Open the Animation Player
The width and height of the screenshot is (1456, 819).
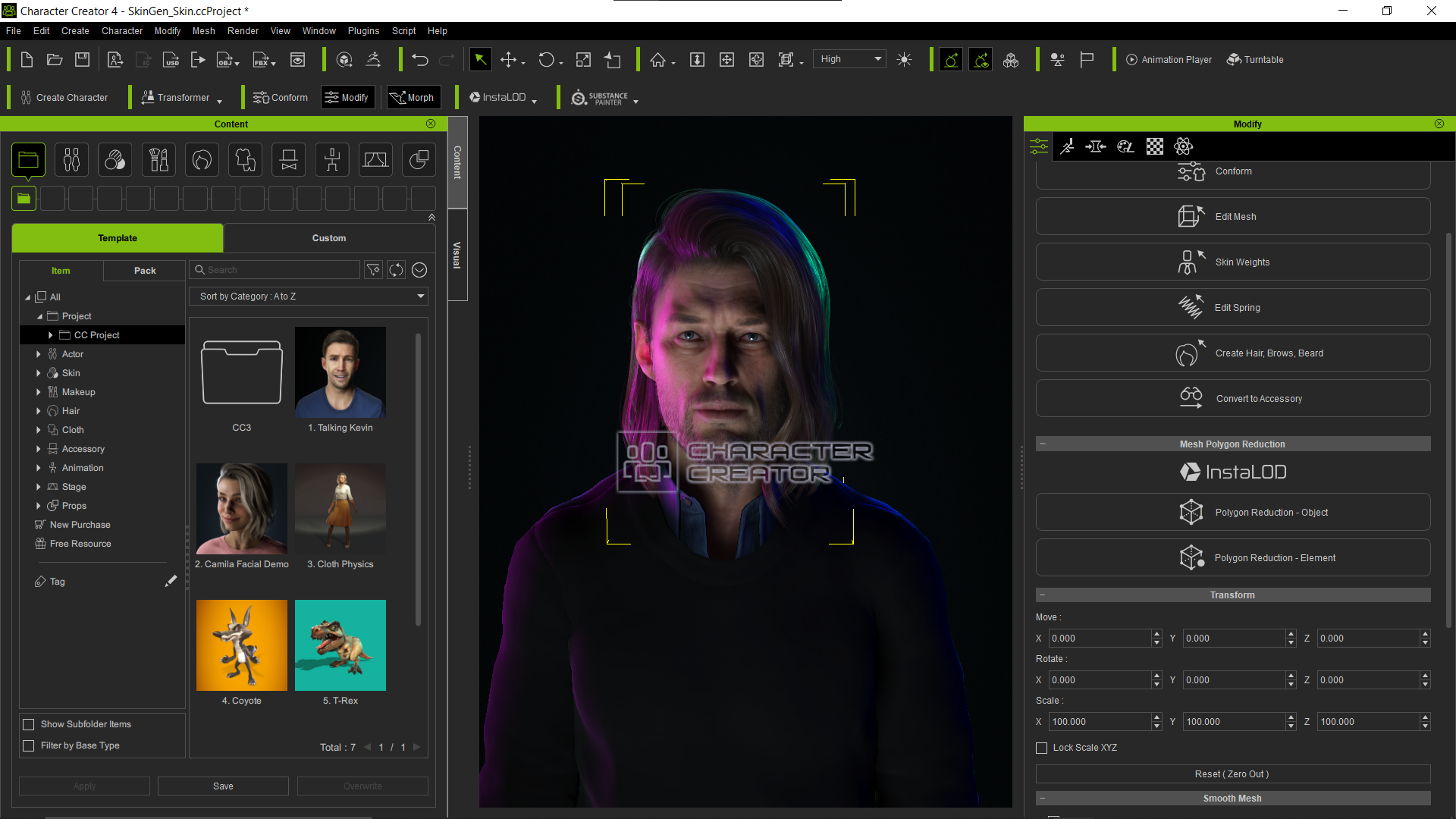tap(1169, 59)
